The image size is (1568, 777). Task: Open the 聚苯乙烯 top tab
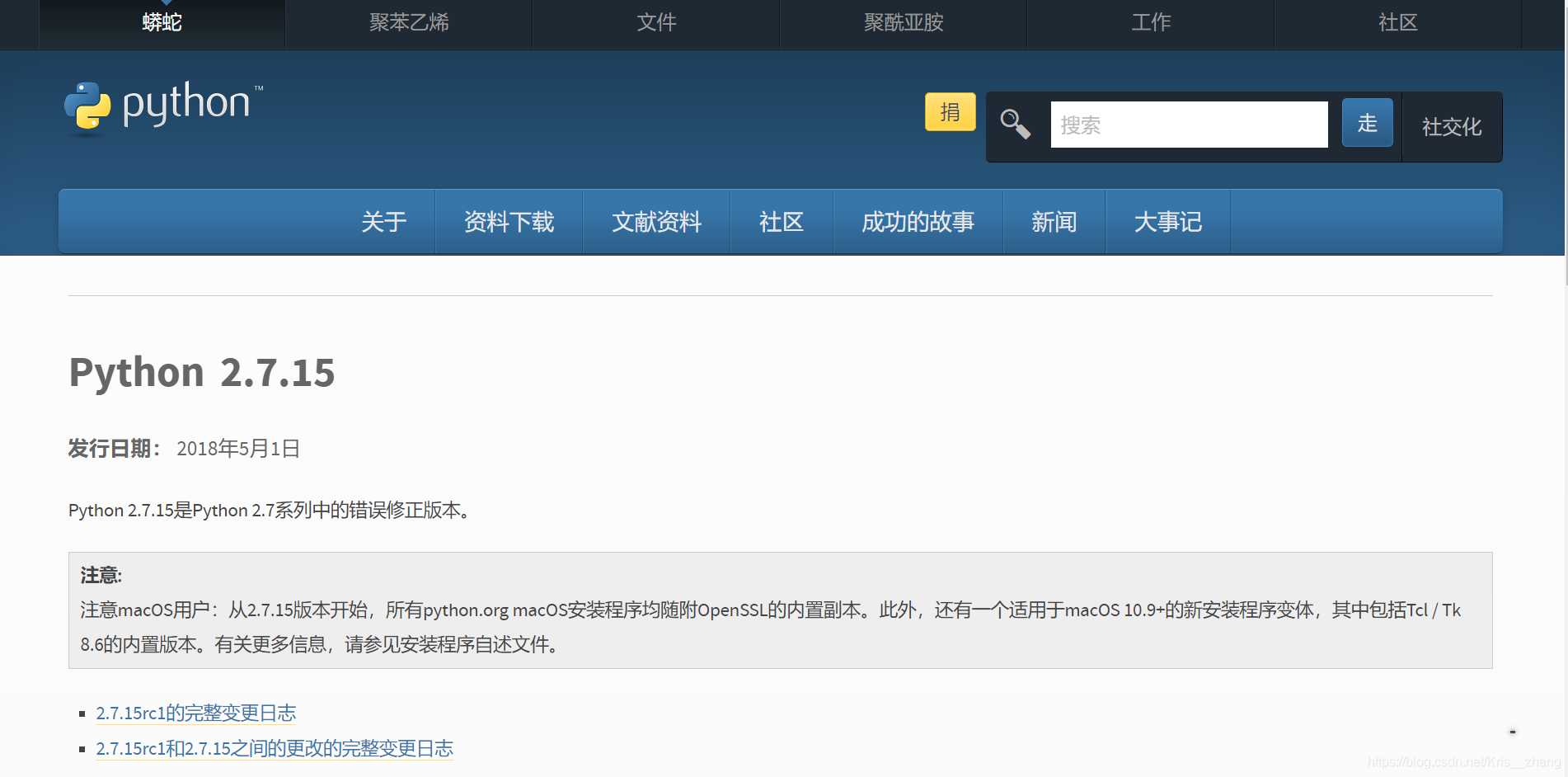coord(409,23)
